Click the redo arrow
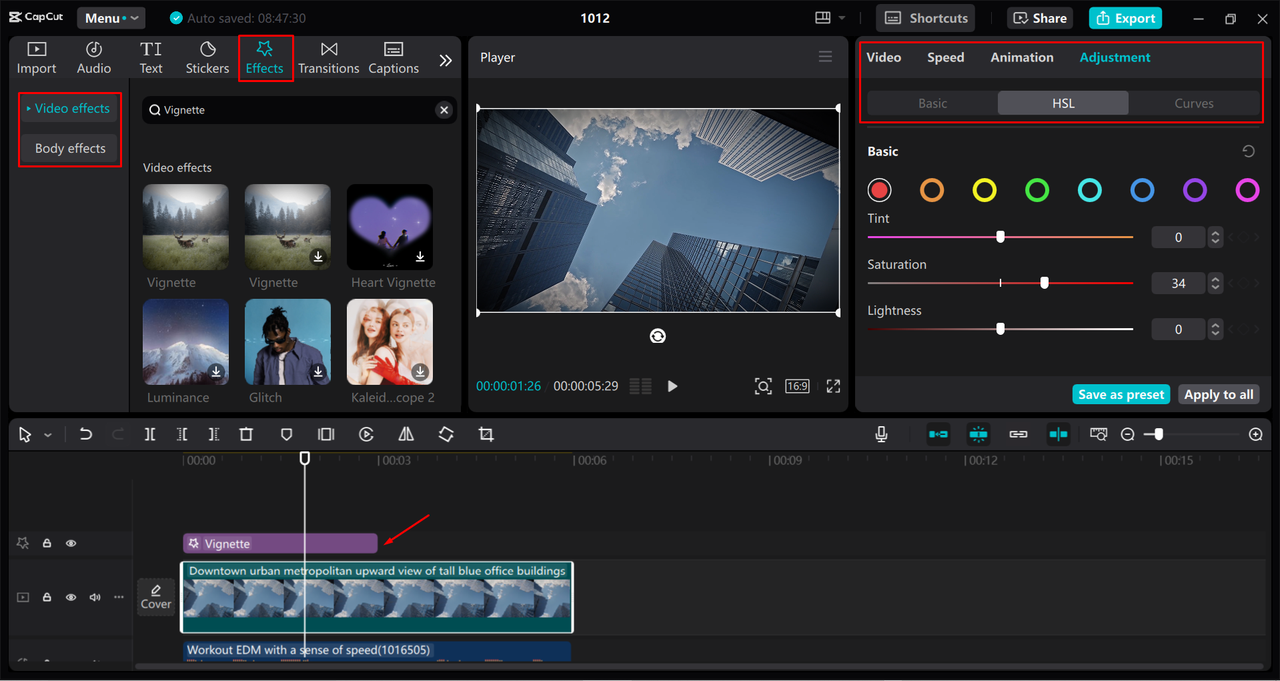The width and height of the screenshot is (1280, 681). point(118,434)
